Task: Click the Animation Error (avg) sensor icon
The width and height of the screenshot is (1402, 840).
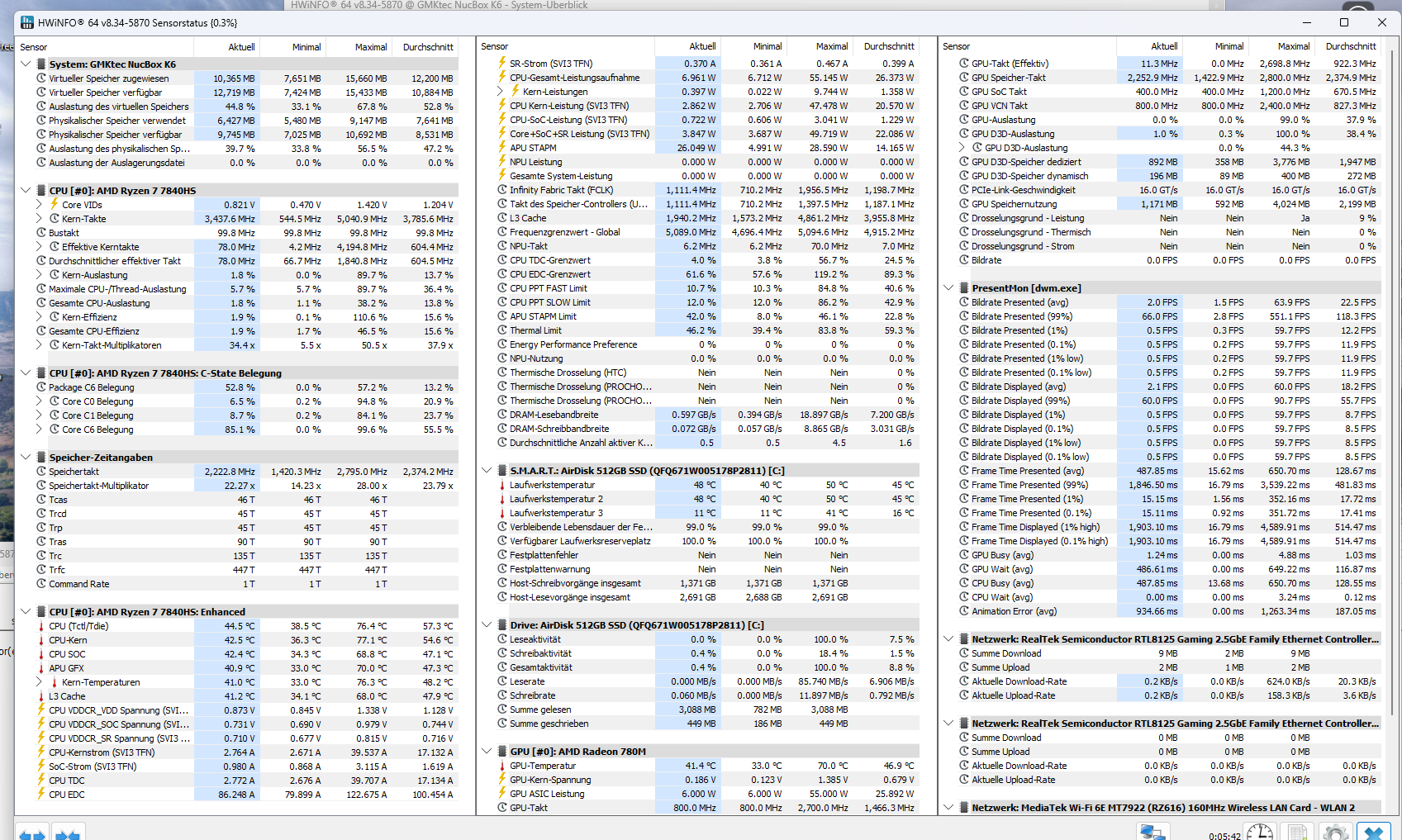Action: coord(964,611)
